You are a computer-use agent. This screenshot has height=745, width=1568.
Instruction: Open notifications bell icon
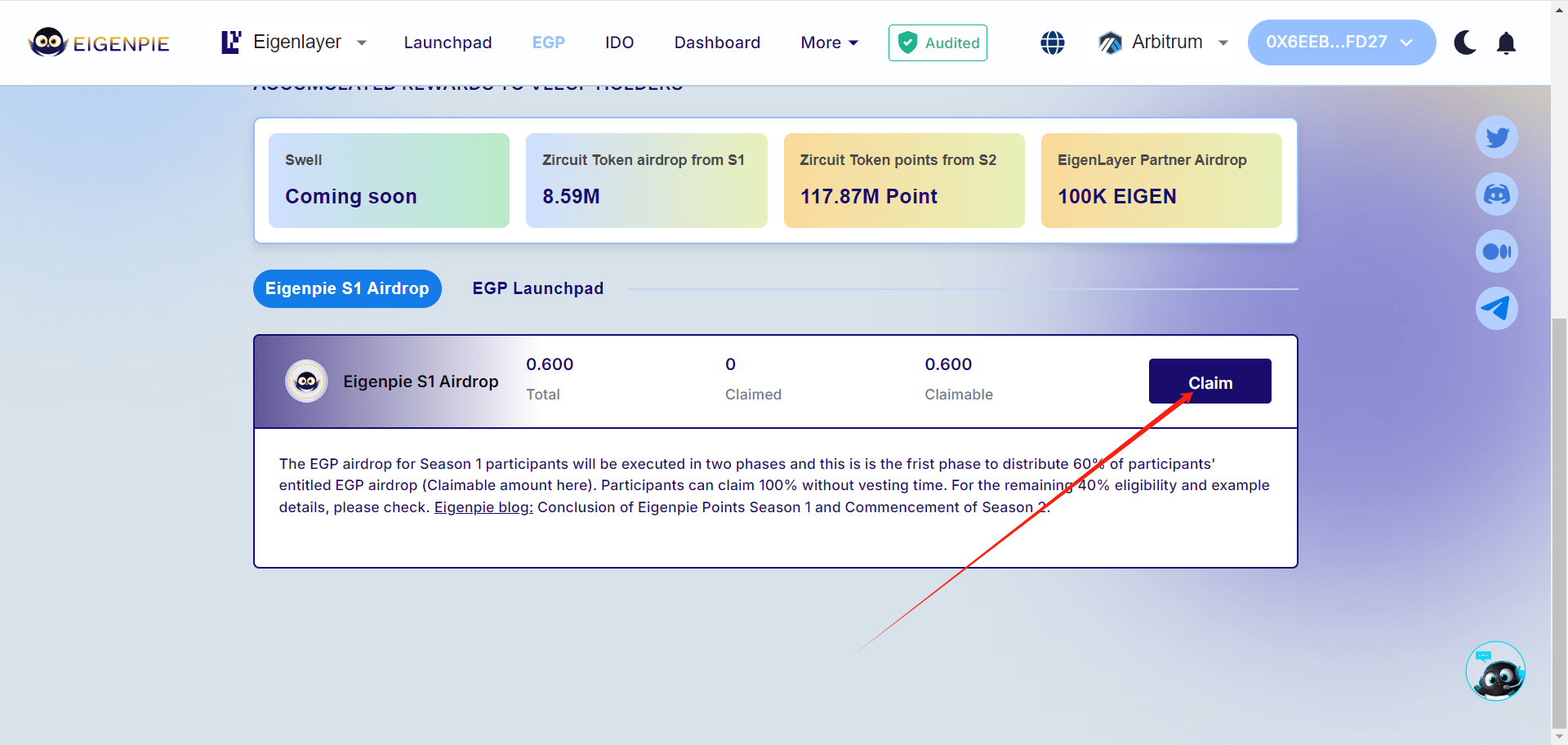click(x=1506, y=42)
